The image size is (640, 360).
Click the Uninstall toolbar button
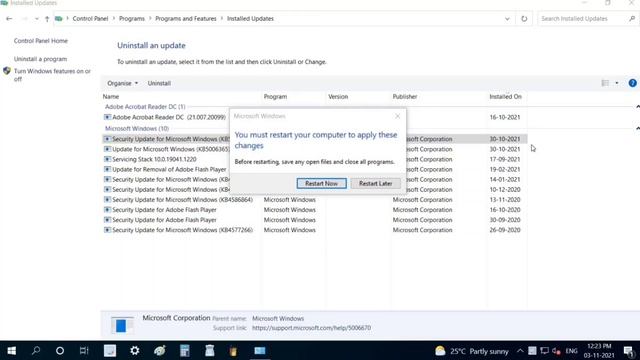coord(159,83)
